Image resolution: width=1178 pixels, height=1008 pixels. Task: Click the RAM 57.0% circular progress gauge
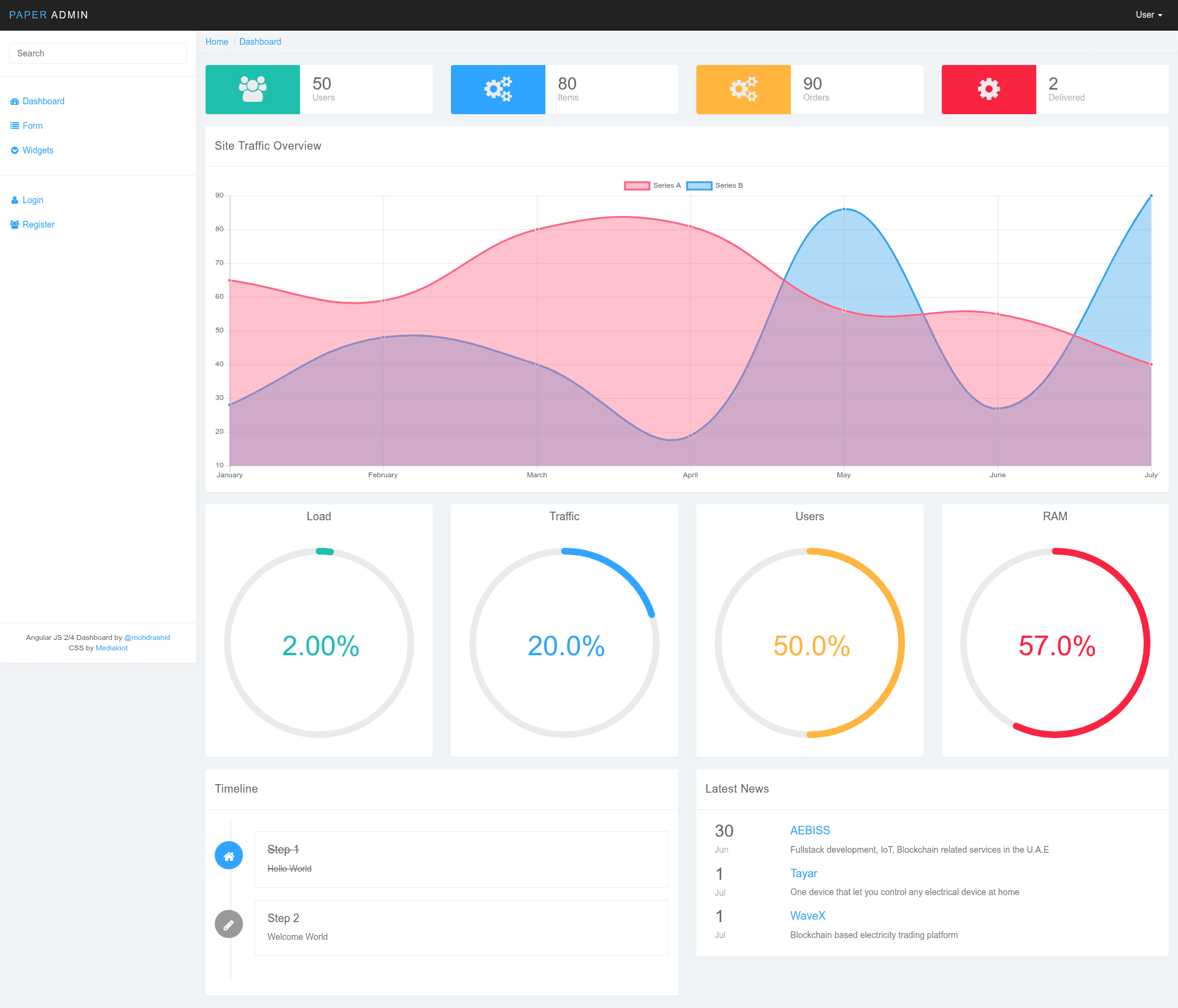(x=1055, y=643)
